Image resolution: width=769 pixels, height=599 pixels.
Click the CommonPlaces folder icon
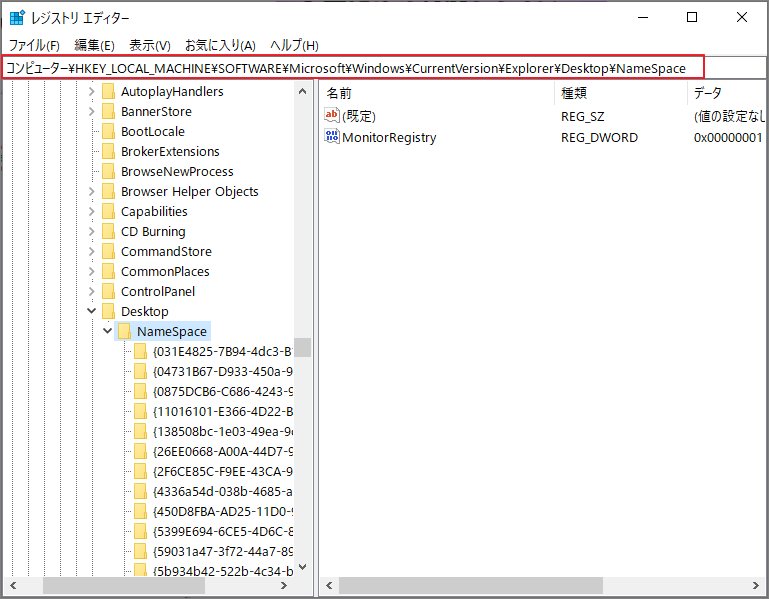click(x=108, y=272)
